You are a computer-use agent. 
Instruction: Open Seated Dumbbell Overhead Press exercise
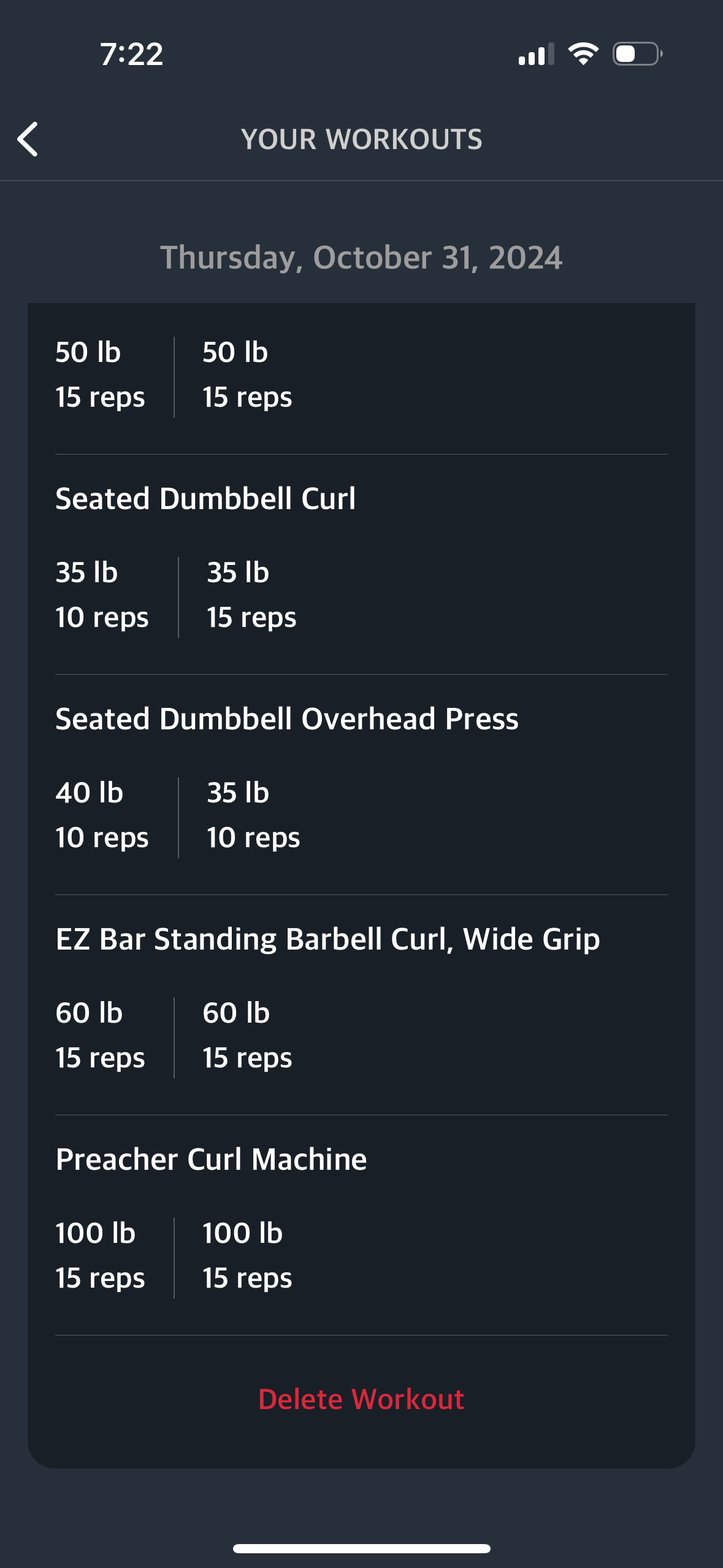click(287, 718)
